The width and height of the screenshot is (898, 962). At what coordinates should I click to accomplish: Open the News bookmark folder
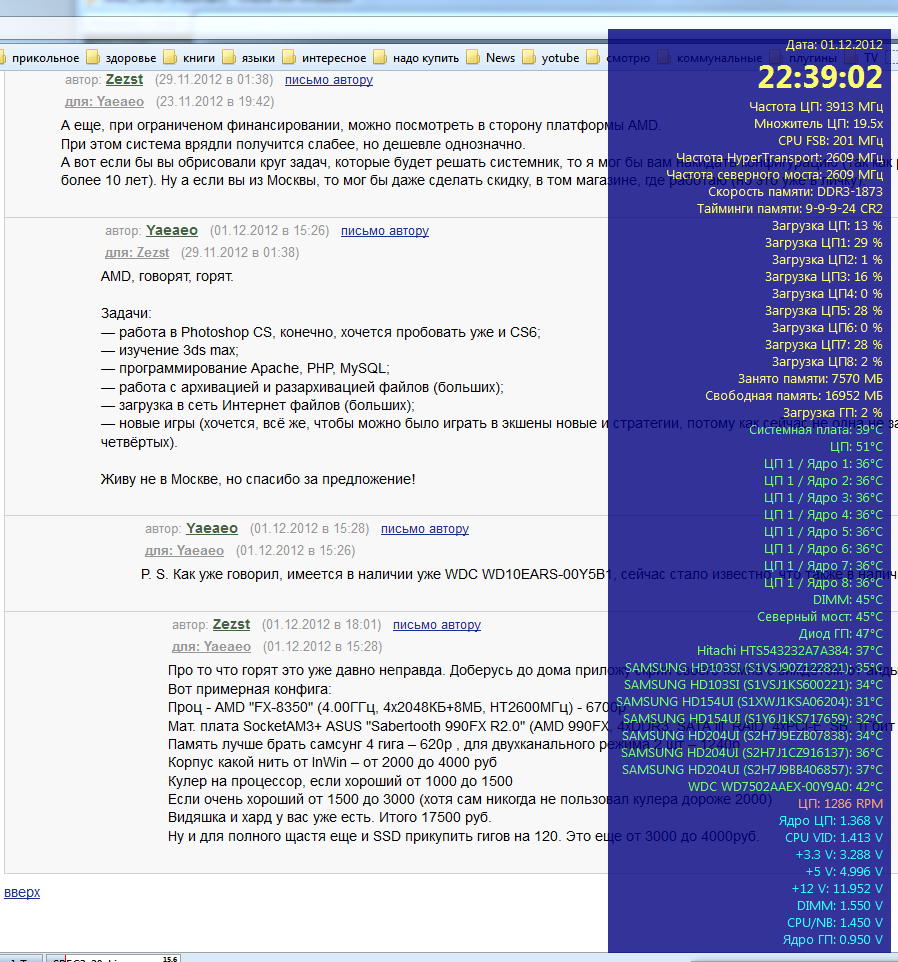pos(491,58)
